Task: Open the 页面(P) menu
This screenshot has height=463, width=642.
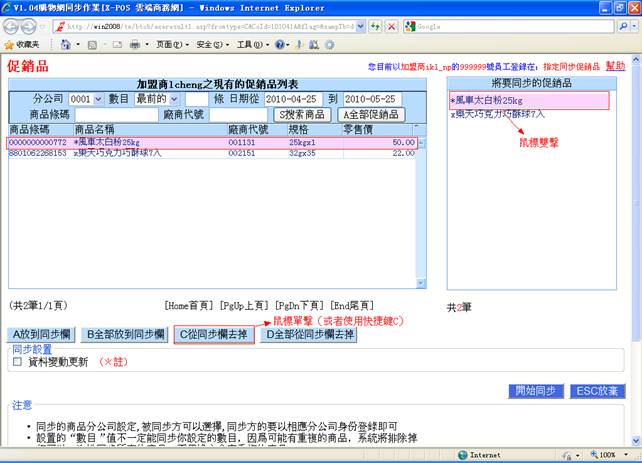Action: [x=169, y=45]
